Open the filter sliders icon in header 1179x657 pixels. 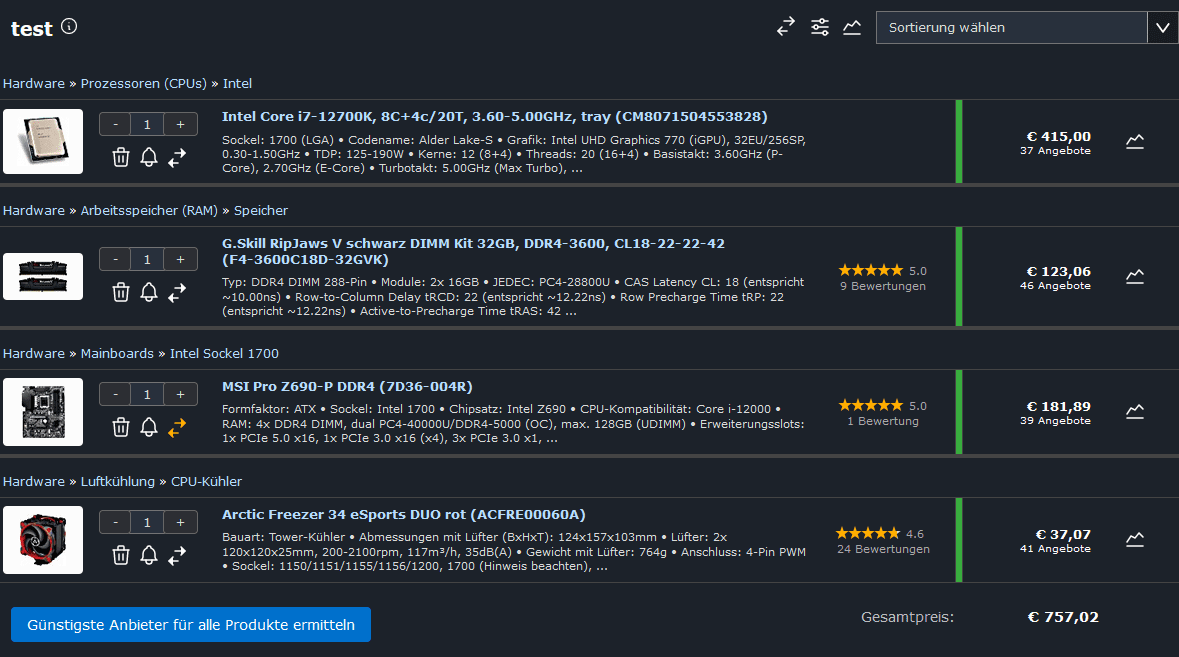[x=820, y=27]
